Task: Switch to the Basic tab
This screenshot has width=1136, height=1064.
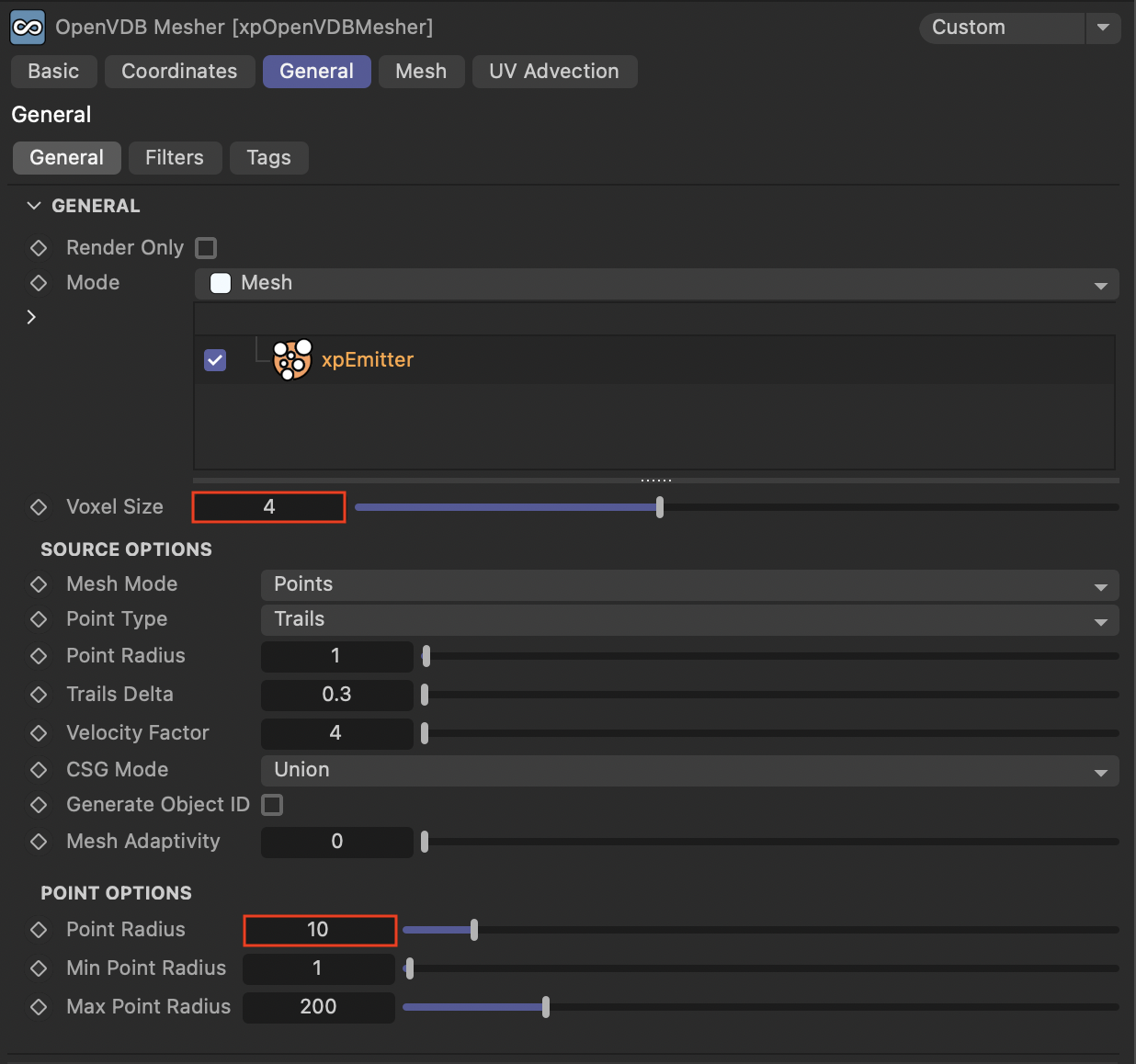Action: (x=53, y=72)
